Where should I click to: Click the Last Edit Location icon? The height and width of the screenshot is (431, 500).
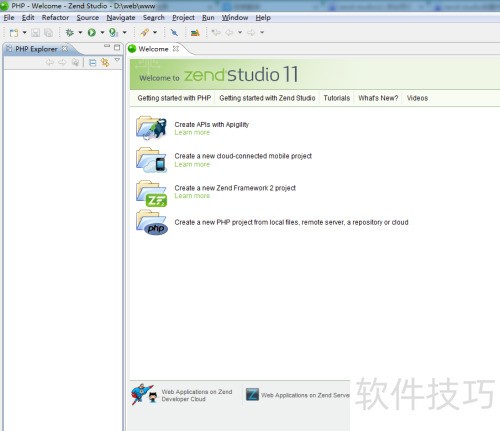click(x=216, y=33)
